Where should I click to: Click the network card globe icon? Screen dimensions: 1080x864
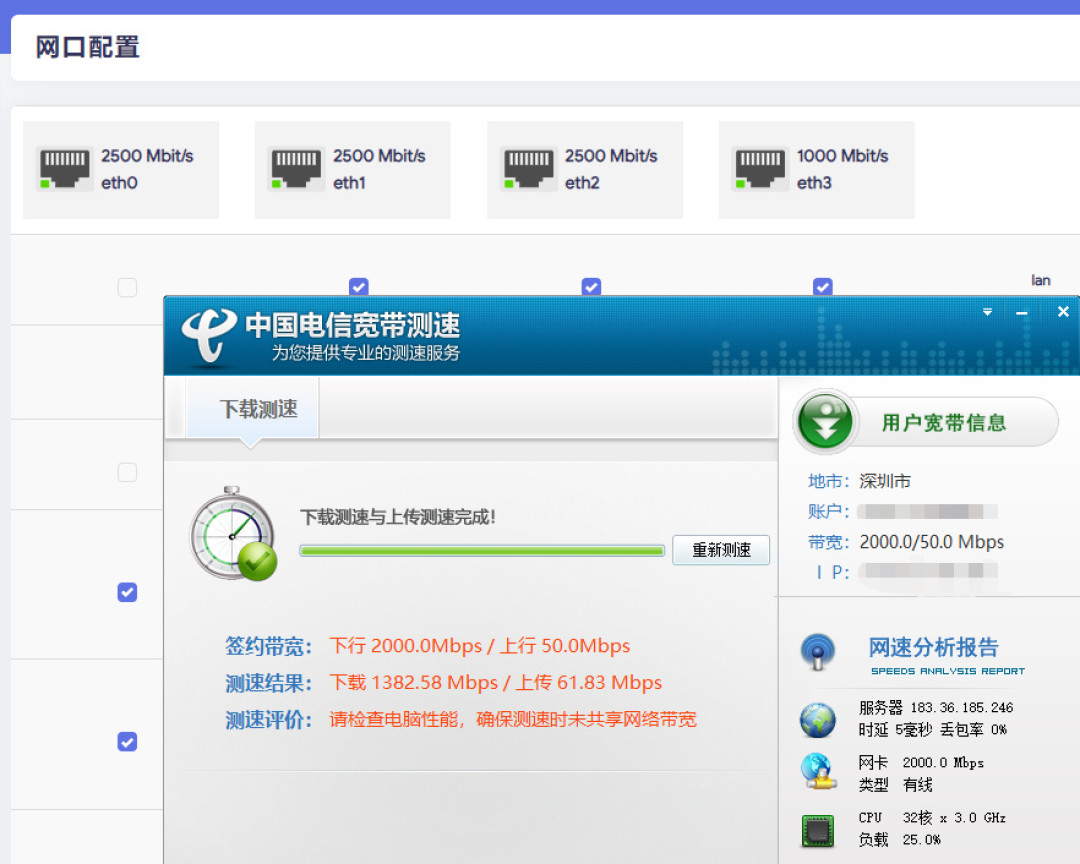(818, 772)
